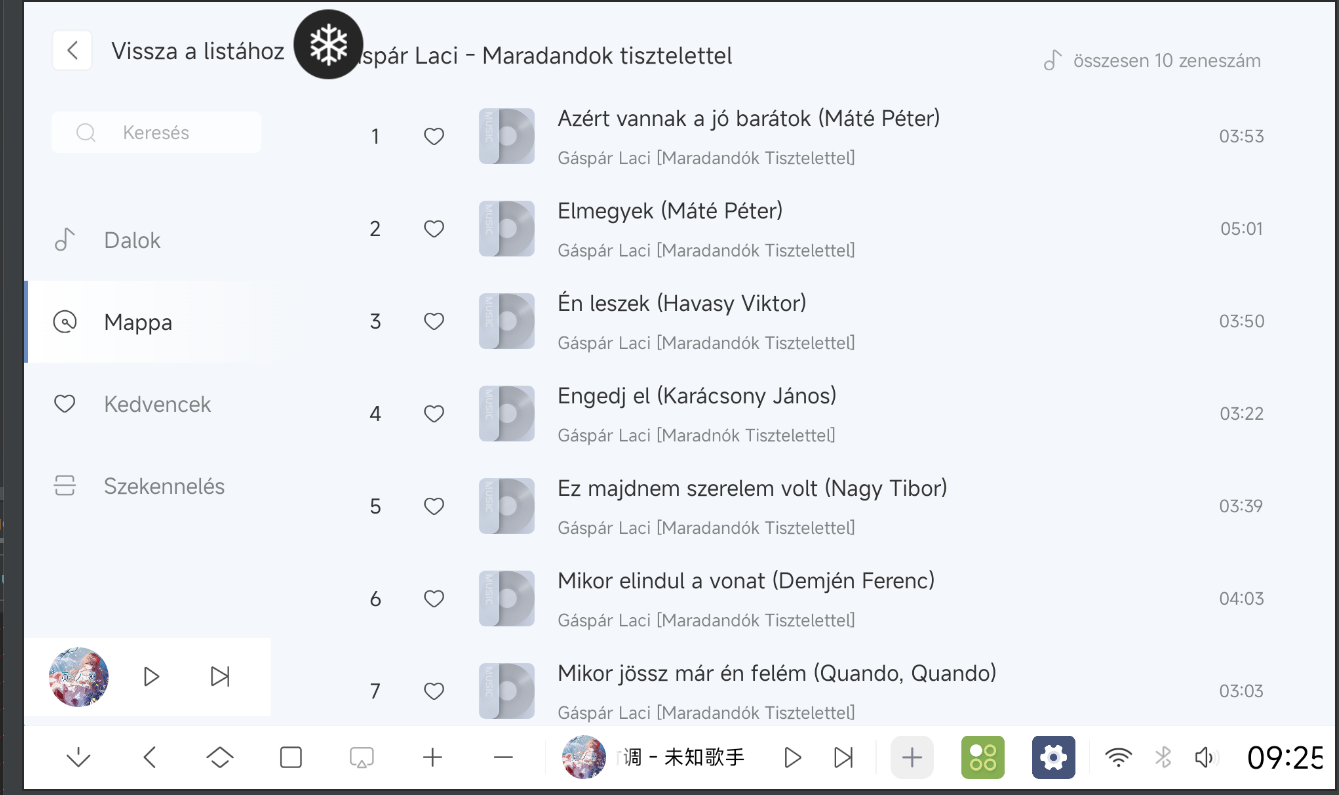Go back to the list with arrow

tap(73, 50)
